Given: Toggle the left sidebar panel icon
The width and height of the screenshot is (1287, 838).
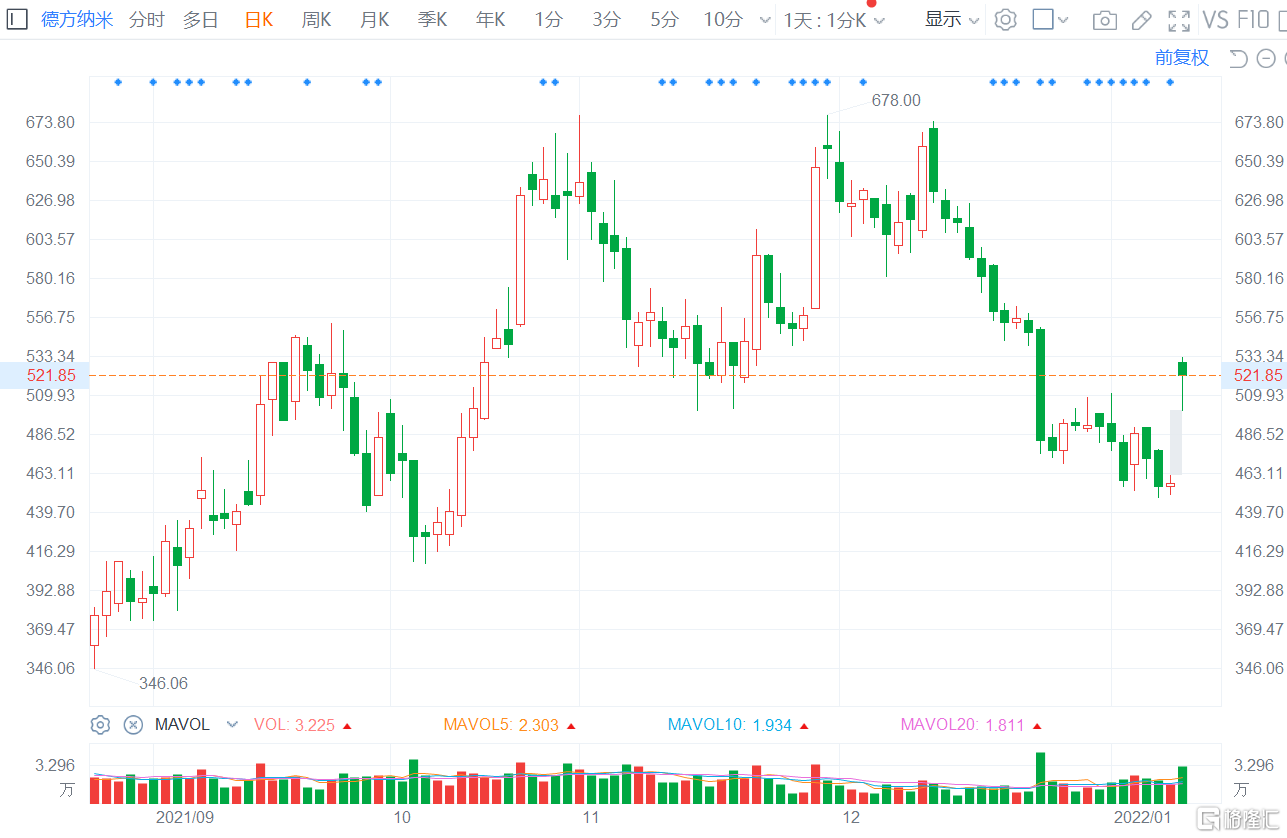Looking at the screenshot, I should pyautogui.click(x=19, y=19).
